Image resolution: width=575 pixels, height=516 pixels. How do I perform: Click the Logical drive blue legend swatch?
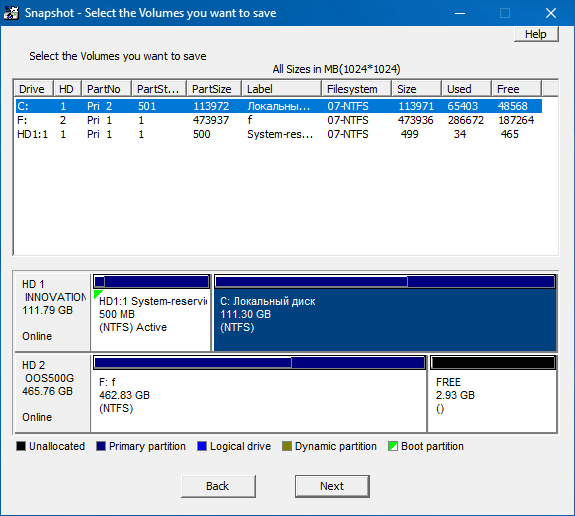point(202,446)
